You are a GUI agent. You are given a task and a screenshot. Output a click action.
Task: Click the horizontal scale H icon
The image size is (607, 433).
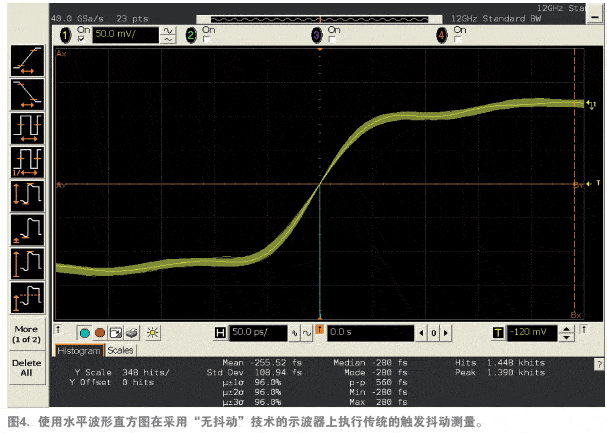coord(221,332)
